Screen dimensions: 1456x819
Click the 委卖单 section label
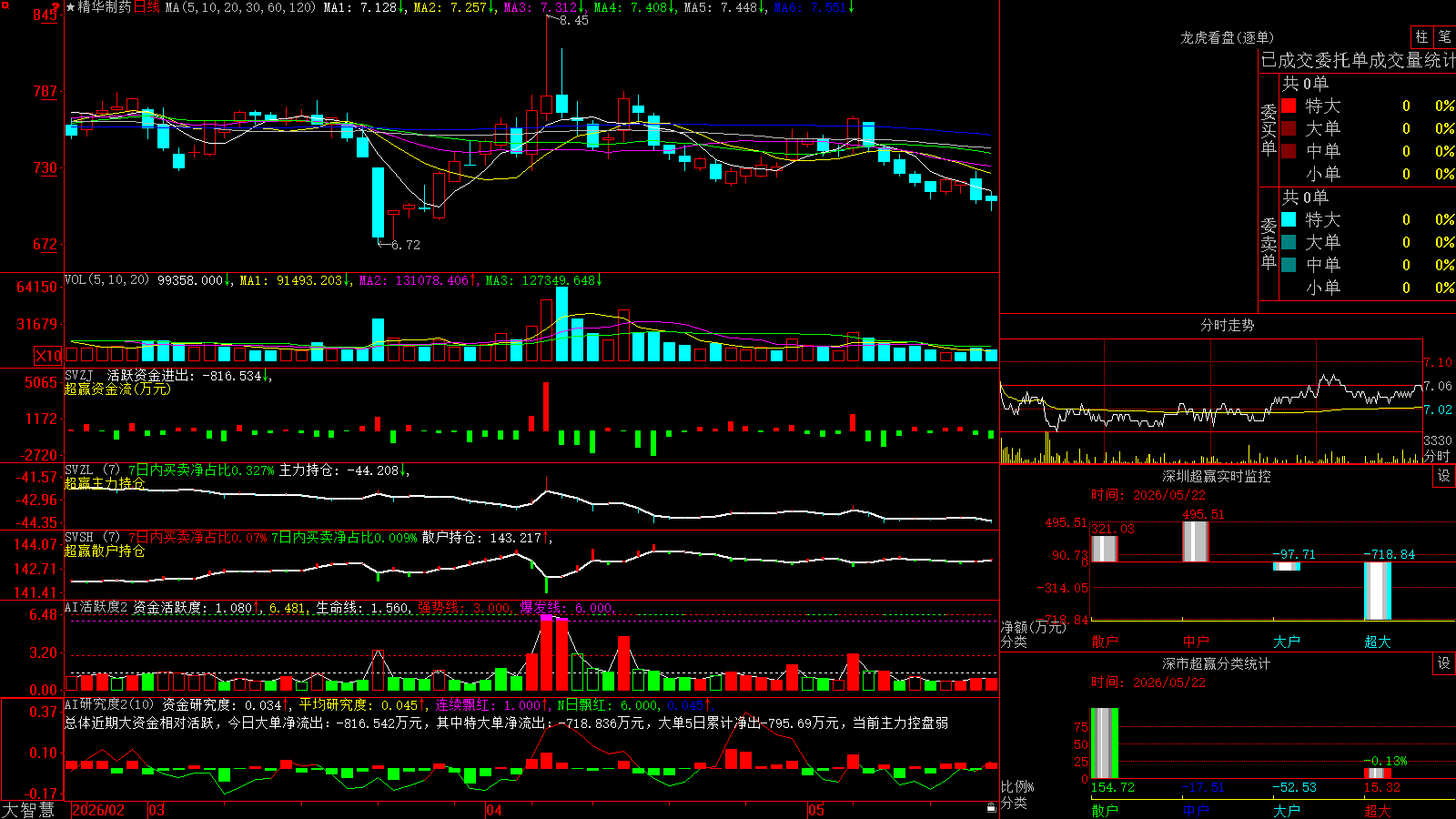1269,243
